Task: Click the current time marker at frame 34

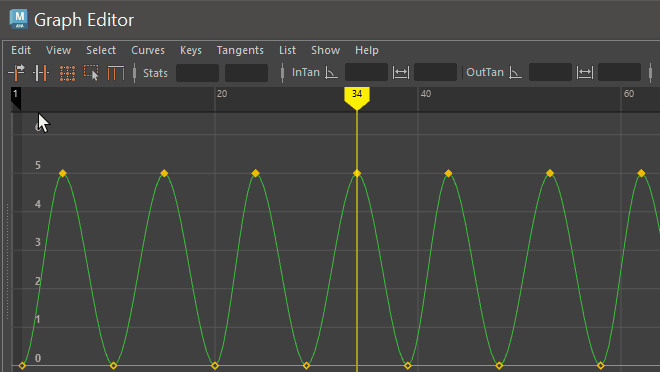Action: coord(357,97)
